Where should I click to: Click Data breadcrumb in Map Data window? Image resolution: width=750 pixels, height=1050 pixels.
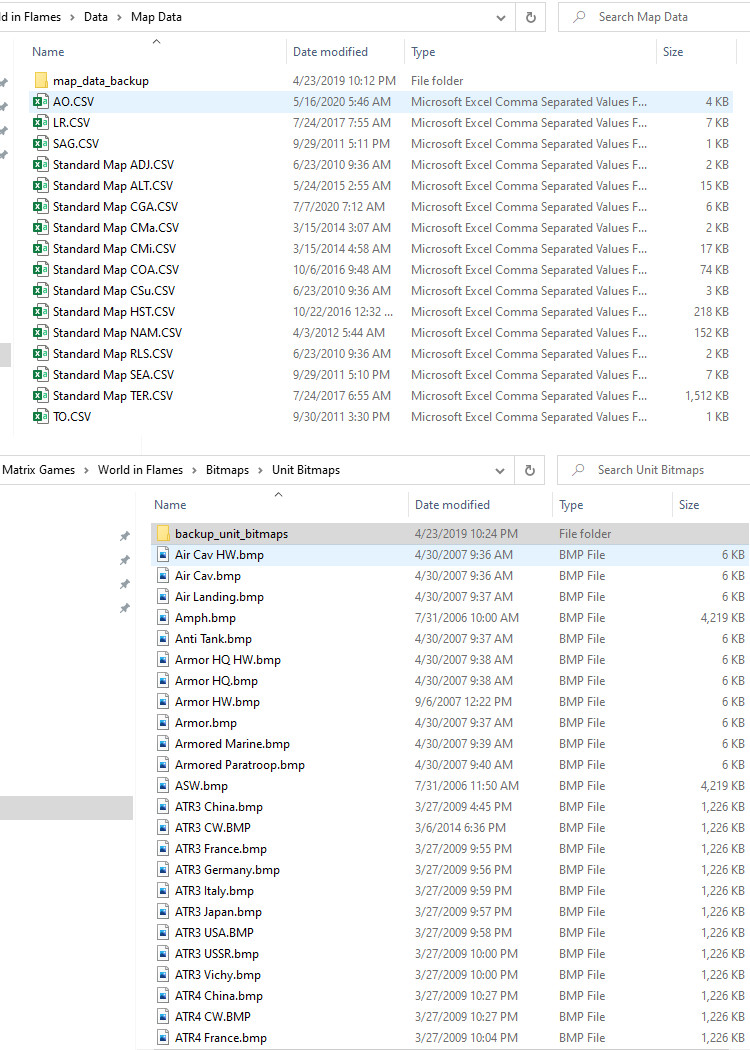click(96, 17)
